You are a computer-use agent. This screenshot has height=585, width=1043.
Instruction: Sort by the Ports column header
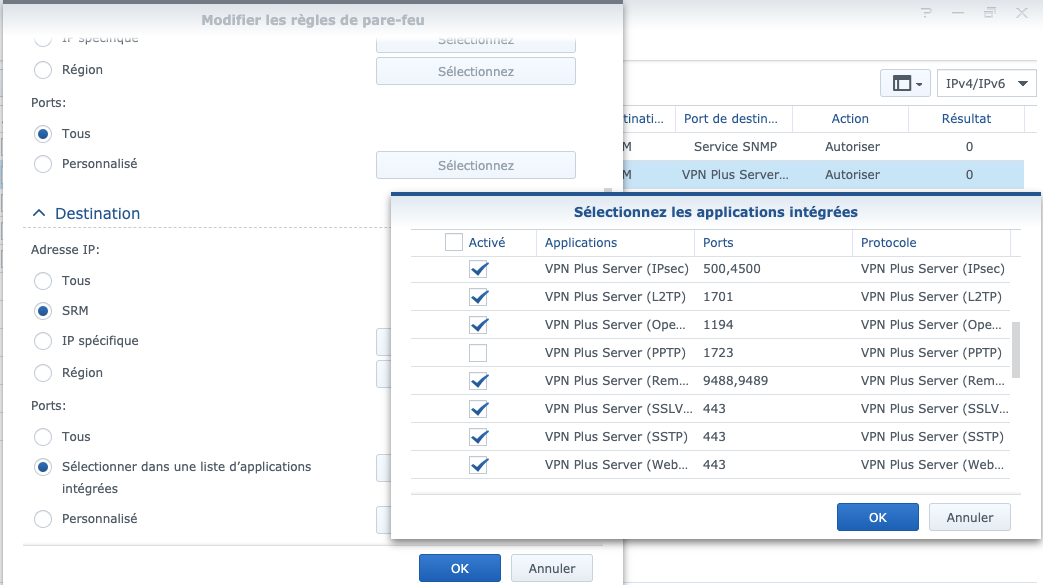tap(772, 242)
